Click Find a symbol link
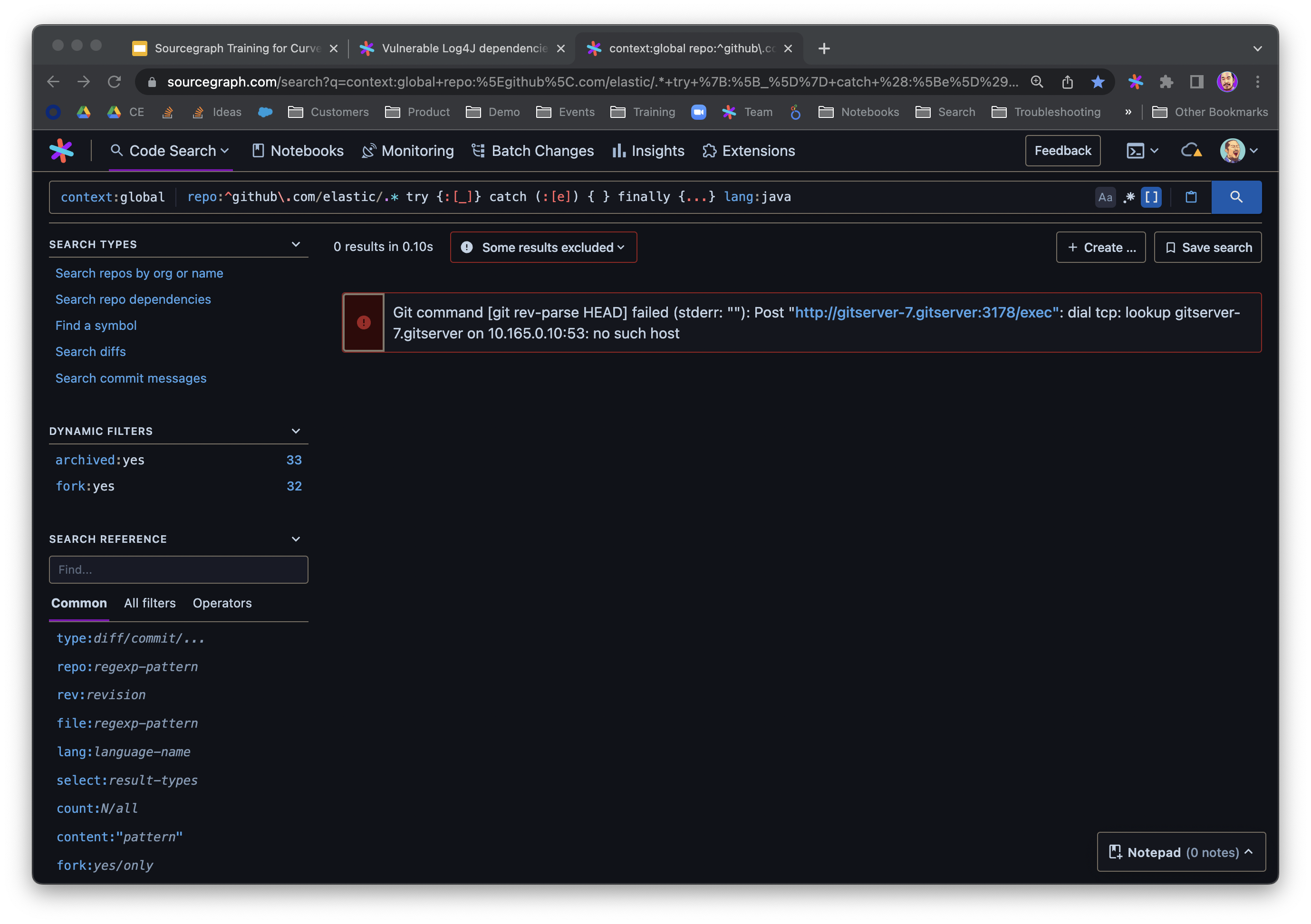 (96, 326)
